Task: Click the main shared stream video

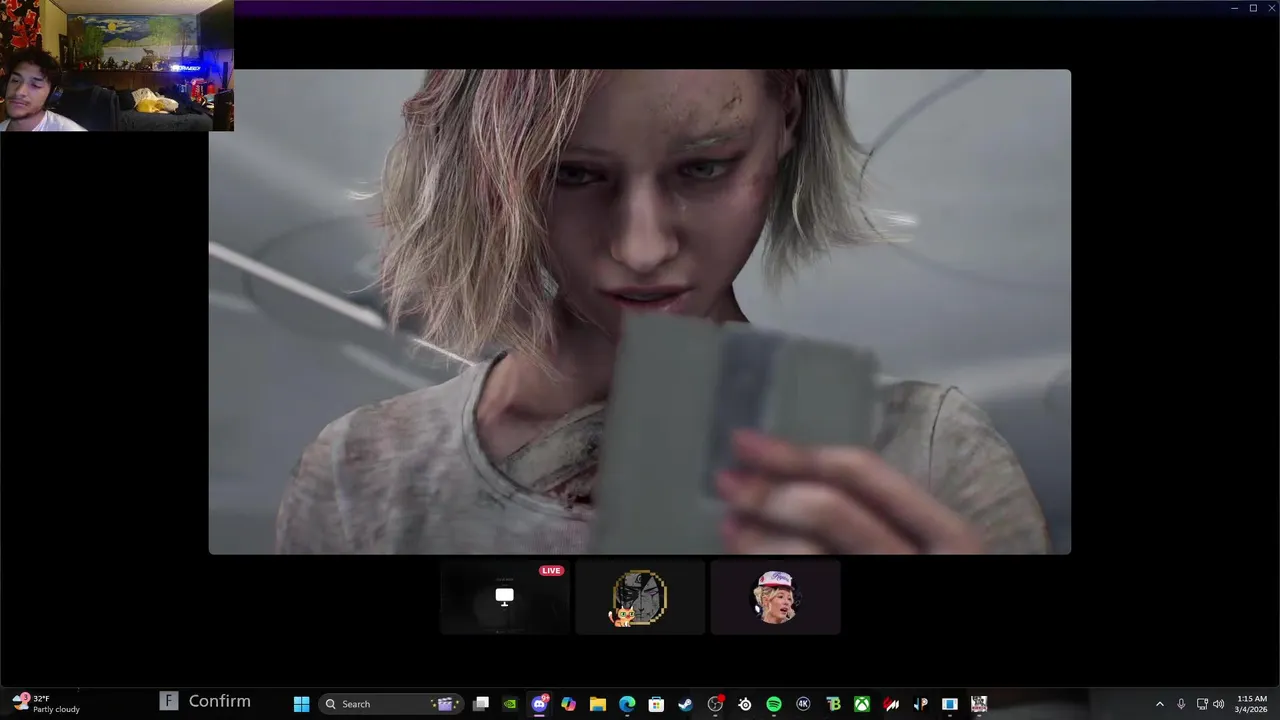Action: coord(640,311)
